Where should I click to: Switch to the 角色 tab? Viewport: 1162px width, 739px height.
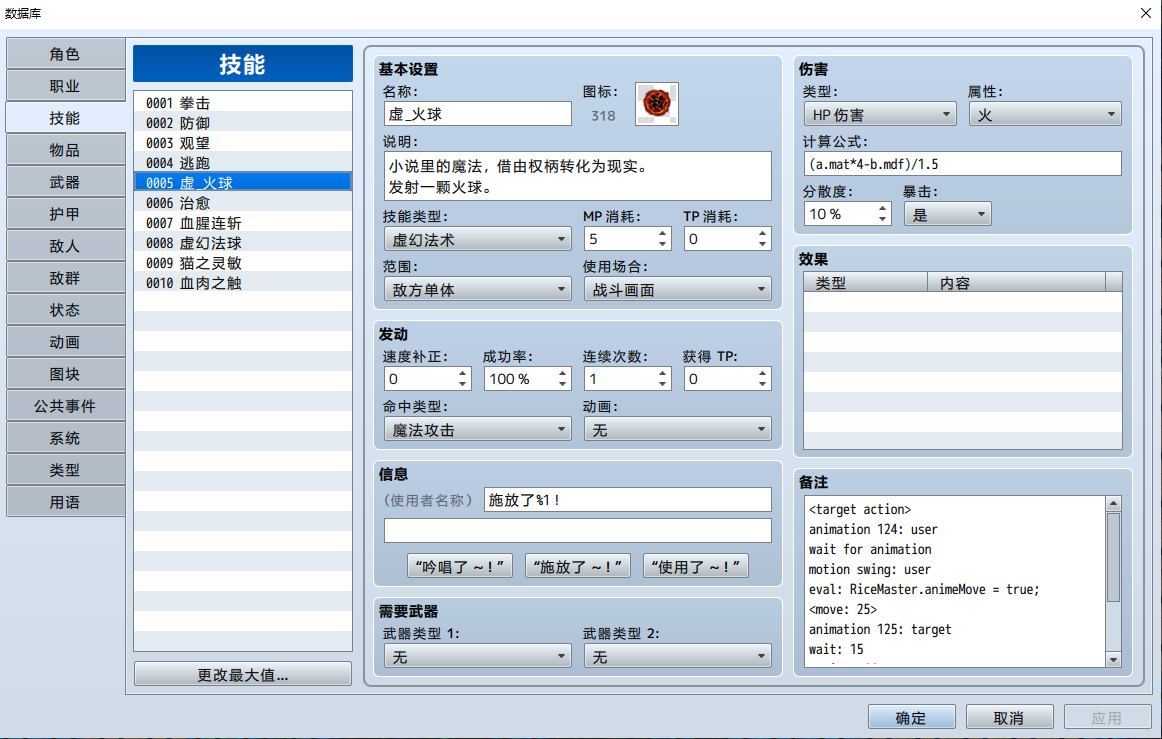click(x=65, y=54)
